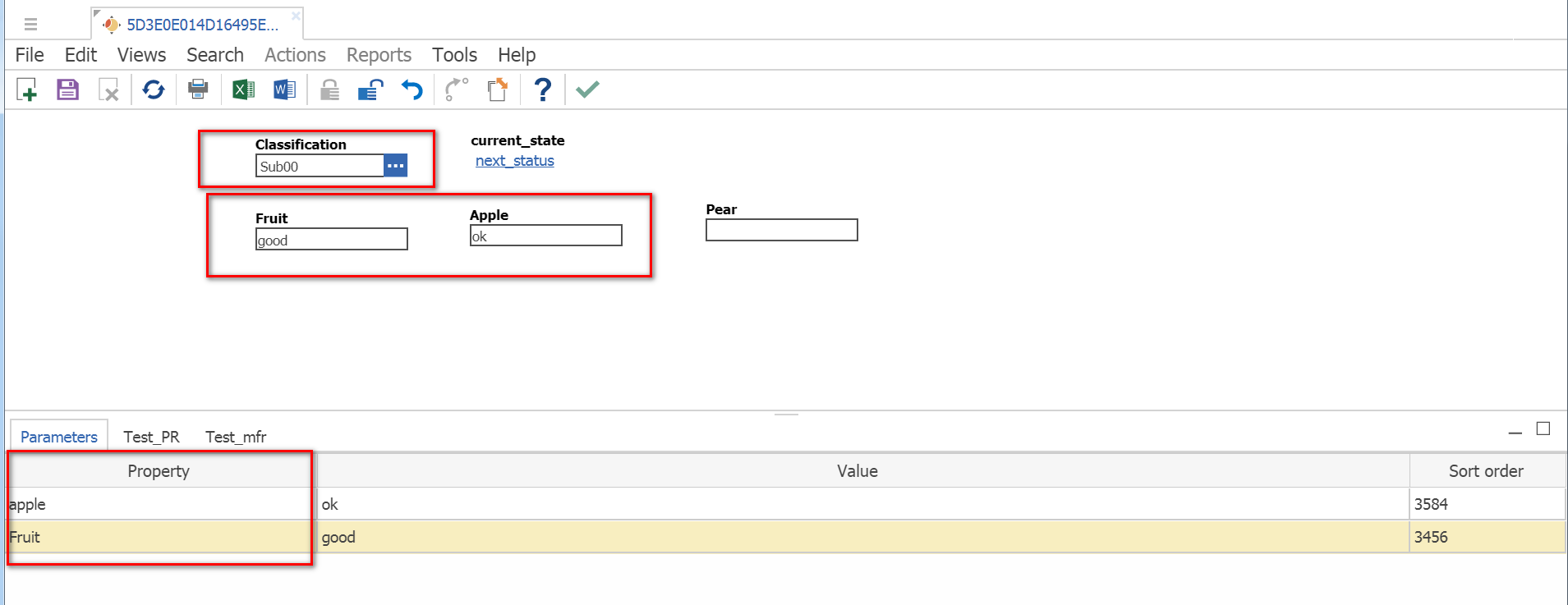Close the 5D3E0E014D16495E tab
Image resolution: width=1568 pixels, height=605 pixels.
(296, 16)
